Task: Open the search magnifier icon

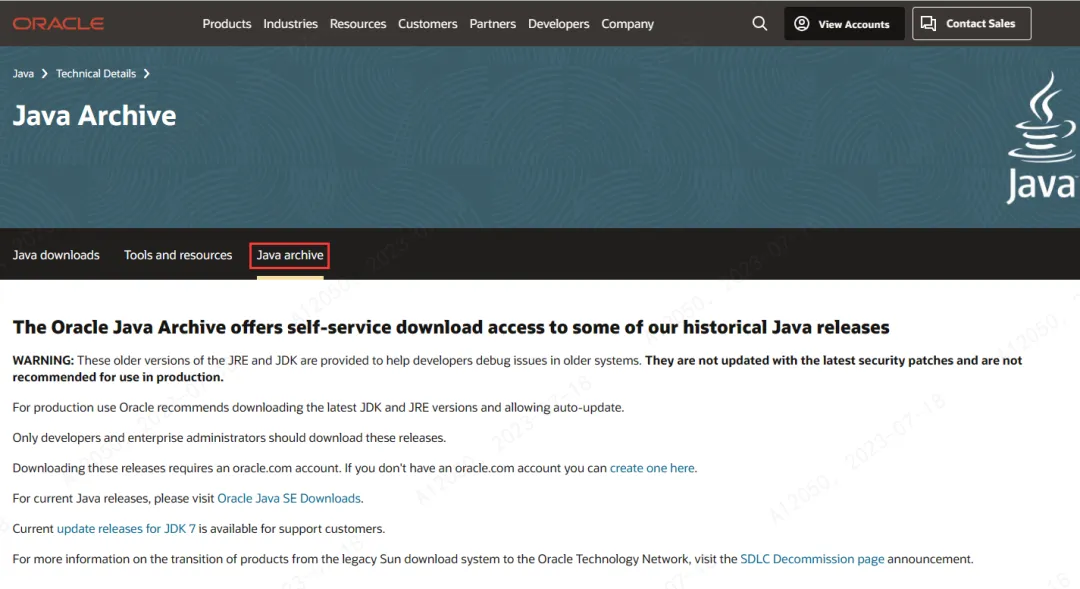Action: click(x=760, y=23)
